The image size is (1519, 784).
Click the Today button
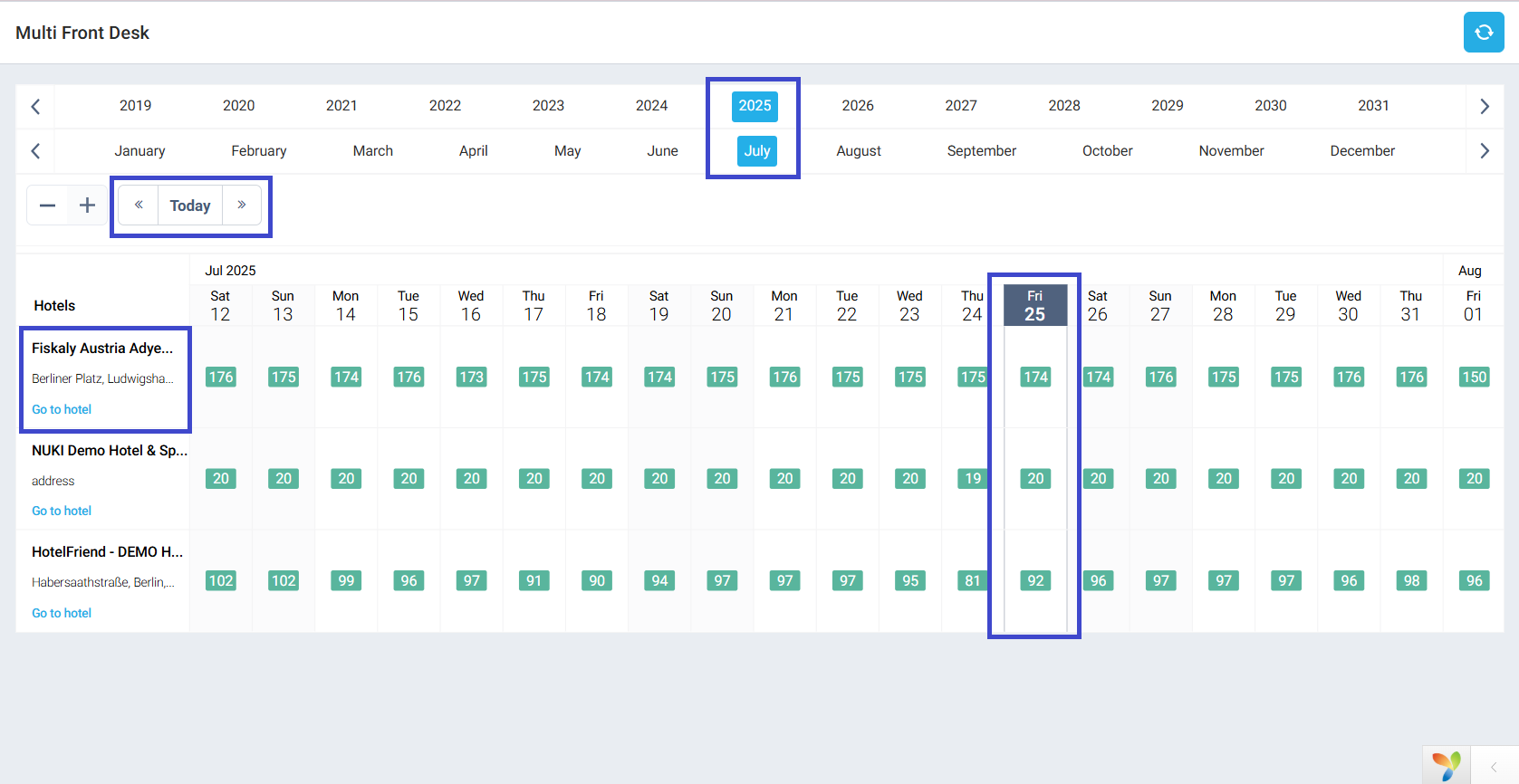click(x=190, y=206)
